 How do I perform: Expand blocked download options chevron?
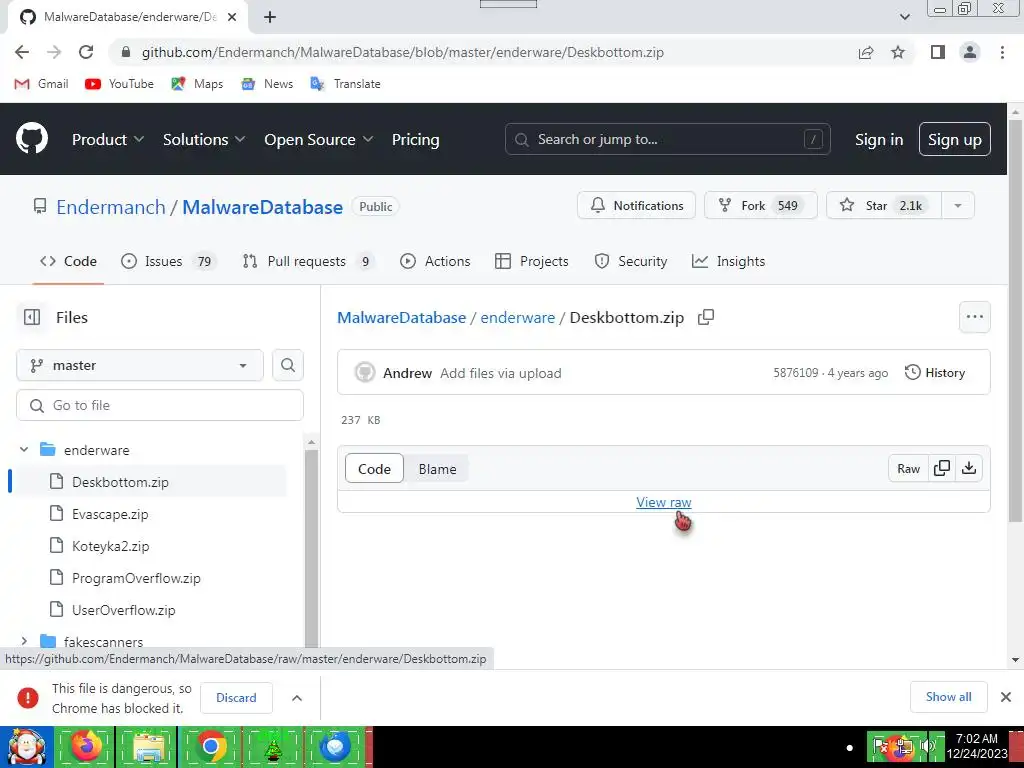296,697
